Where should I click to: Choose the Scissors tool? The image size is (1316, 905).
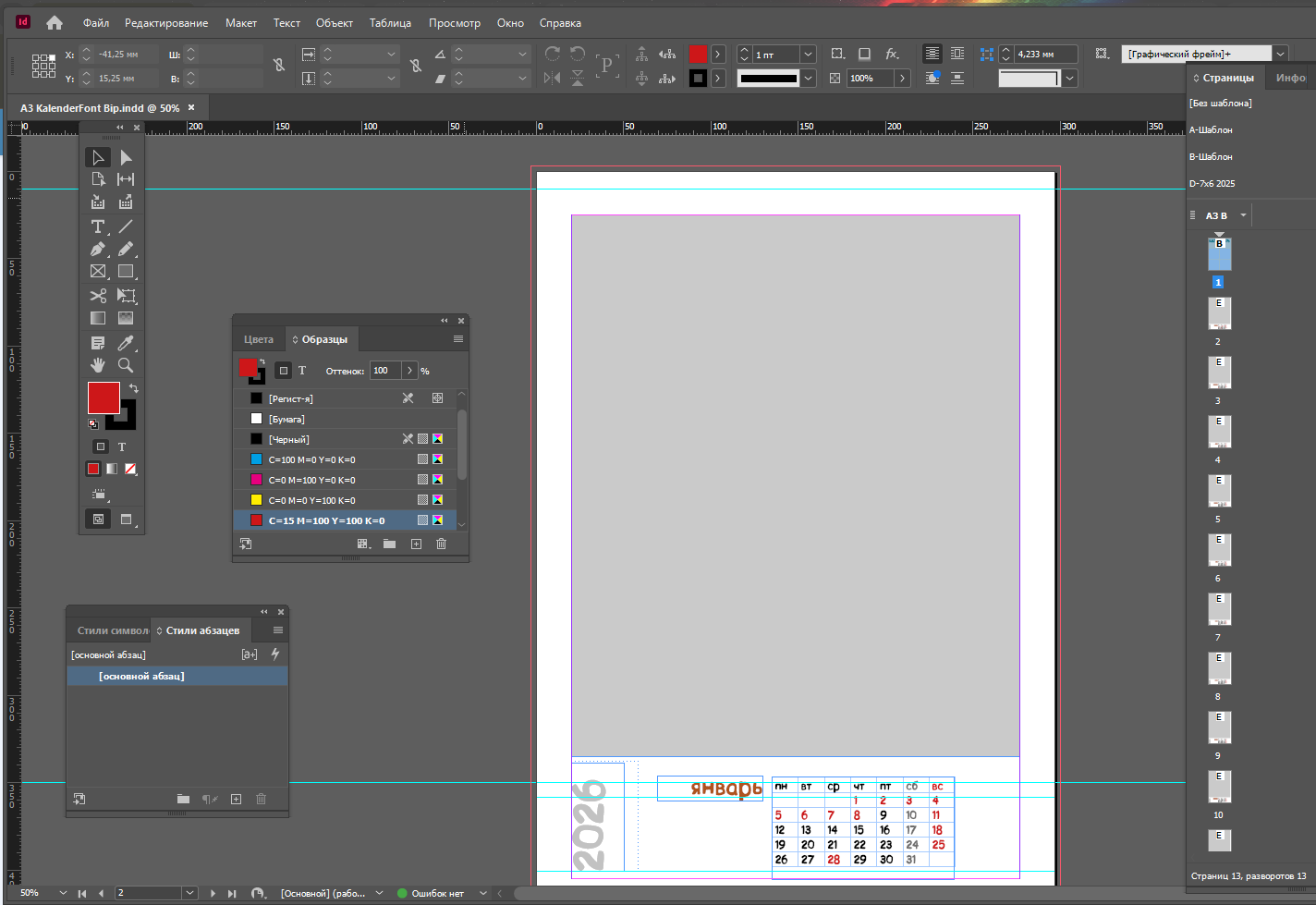coord(98,296)
